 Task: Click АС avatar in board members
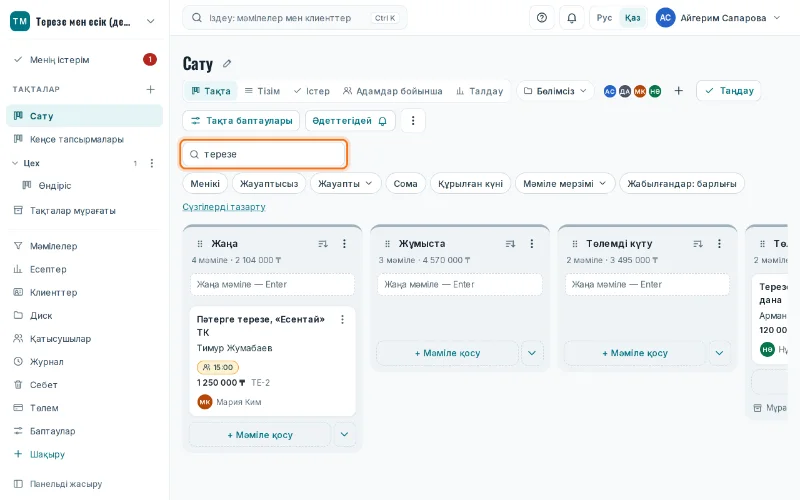point(610,91)
